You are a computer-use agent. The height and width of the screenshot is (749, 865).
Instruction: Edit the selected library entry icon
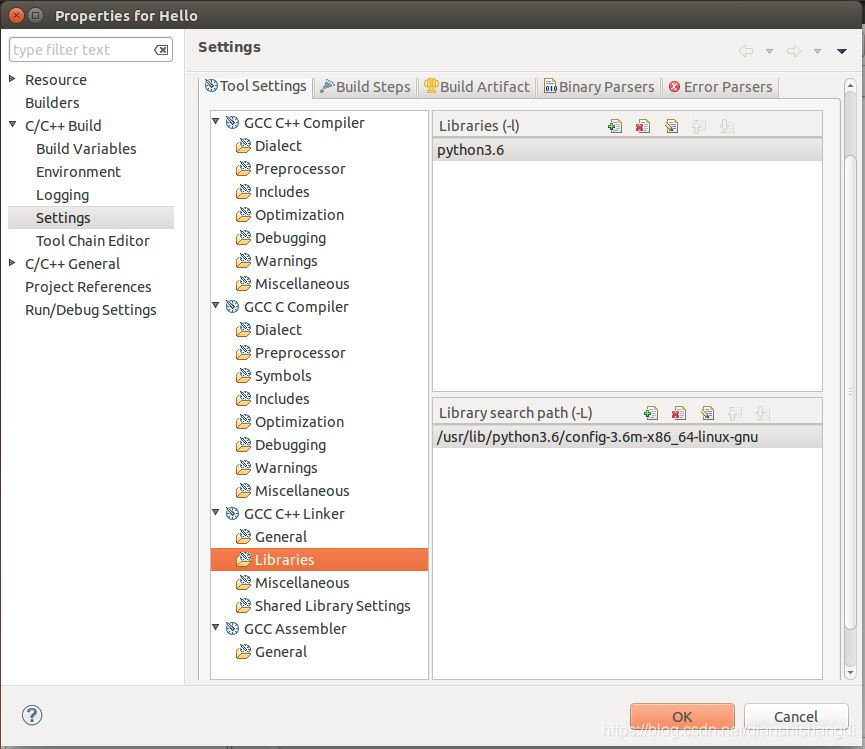point(673,125)
